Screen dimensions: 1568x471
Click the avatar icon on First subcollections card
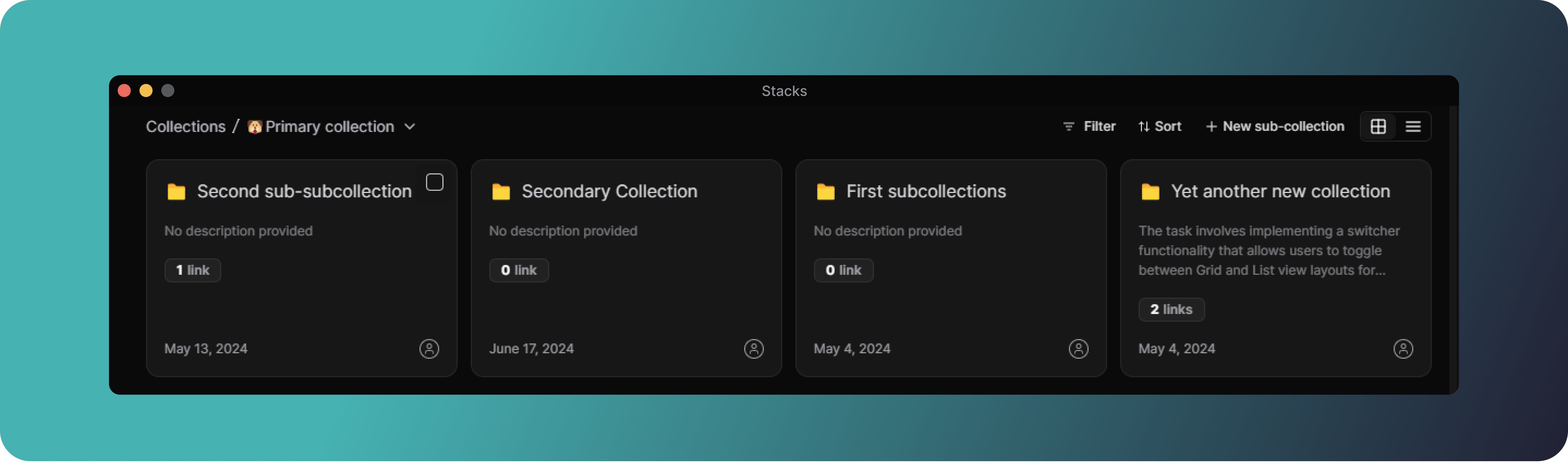pos(1078,349)
